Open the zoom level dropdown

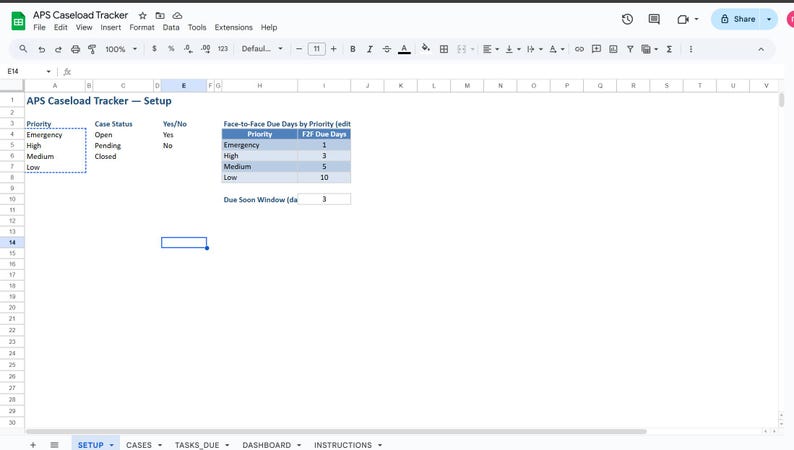[121, 49]
